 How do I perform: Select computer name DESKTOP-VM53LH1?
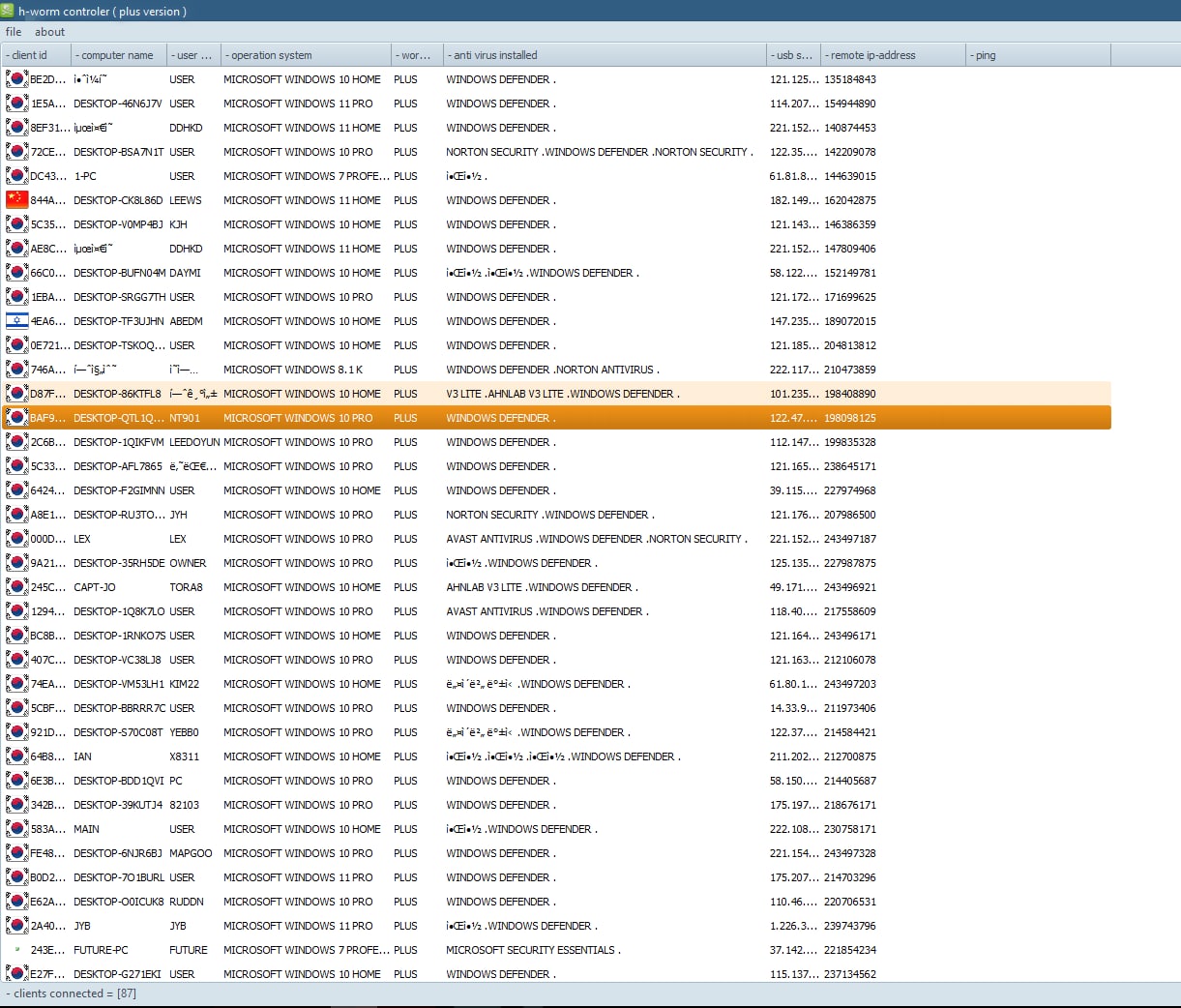pos(119,684)
